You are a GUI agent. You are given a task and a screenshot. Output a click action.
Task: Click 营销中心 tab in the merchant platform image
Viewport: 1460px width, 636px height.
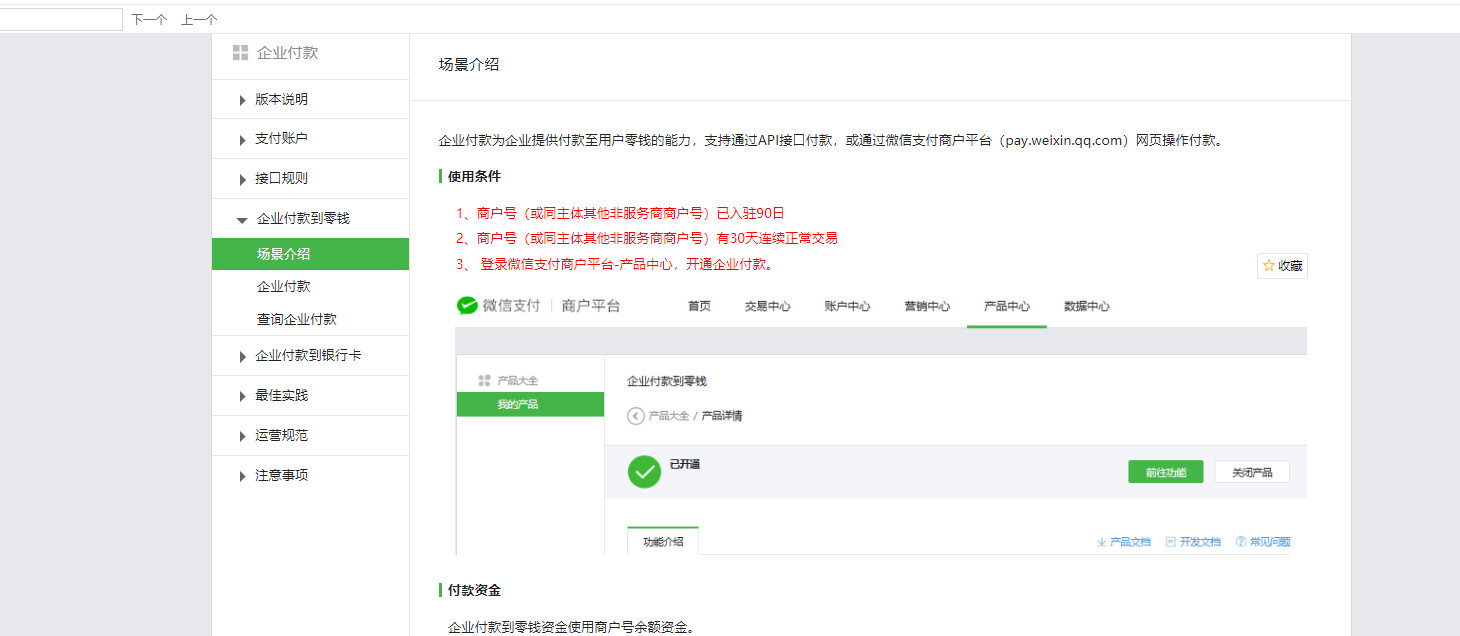pos(927,306)
